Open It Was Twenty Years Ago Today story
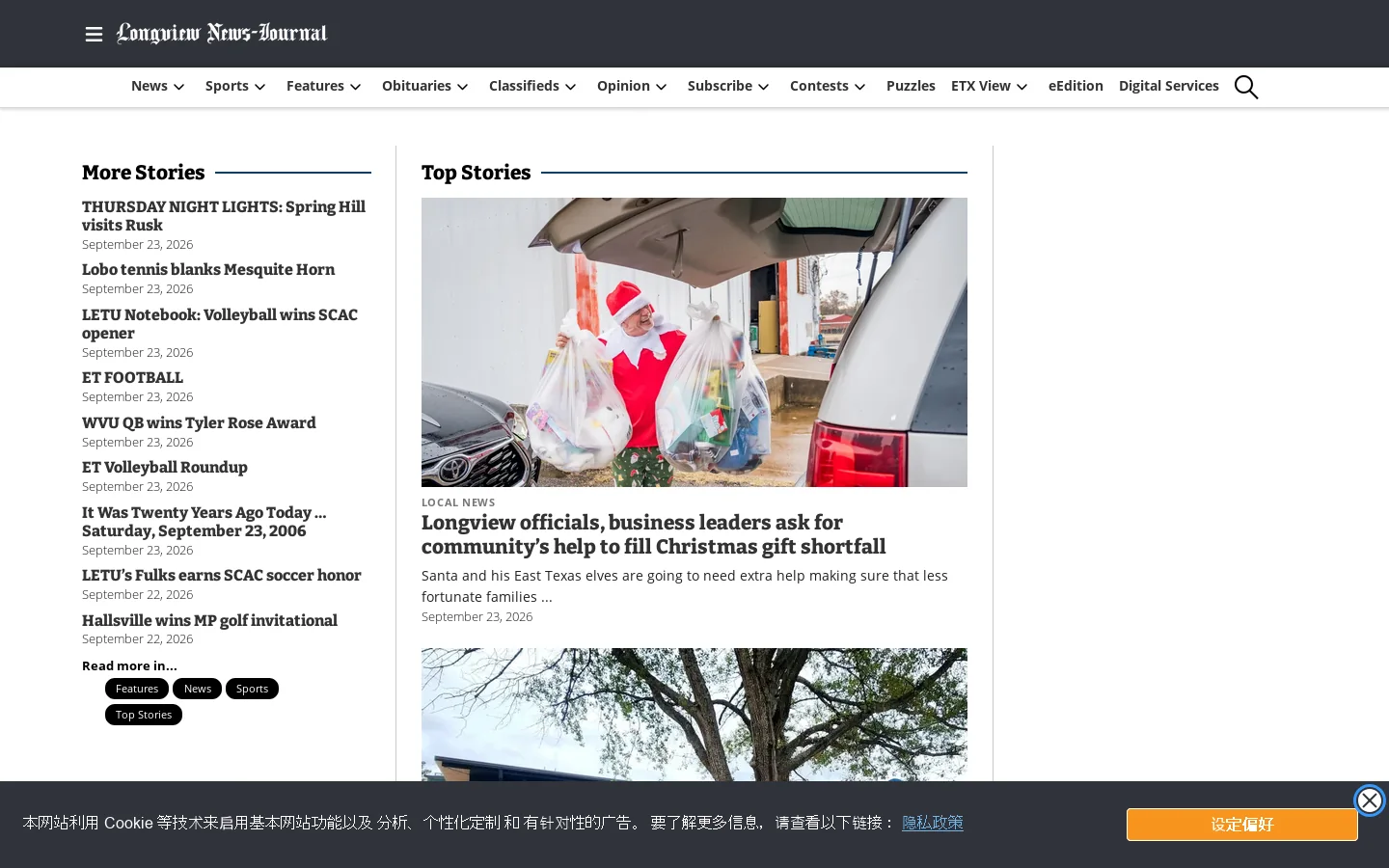This screenshot has height=868, width=1389. 204,522
